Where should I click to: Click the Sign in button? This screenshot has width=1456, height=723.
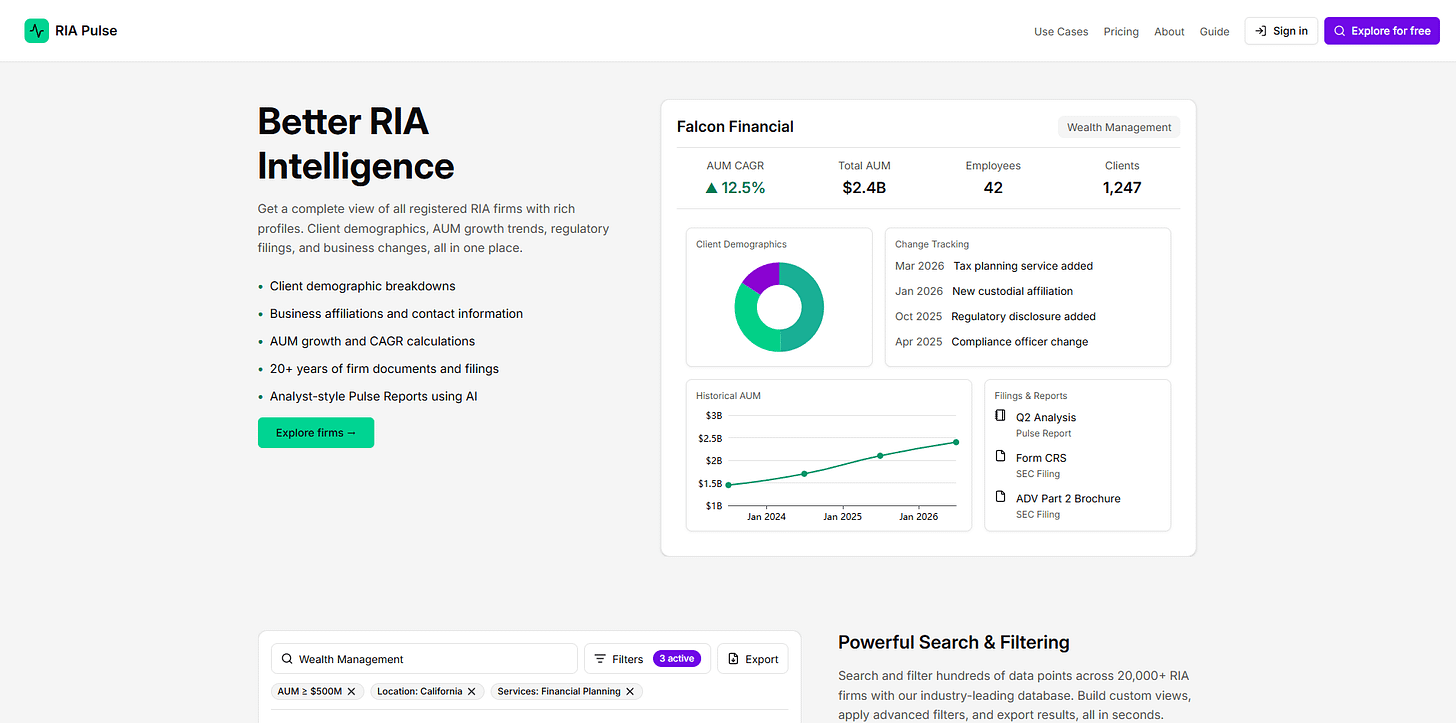tap(1281, 31)
